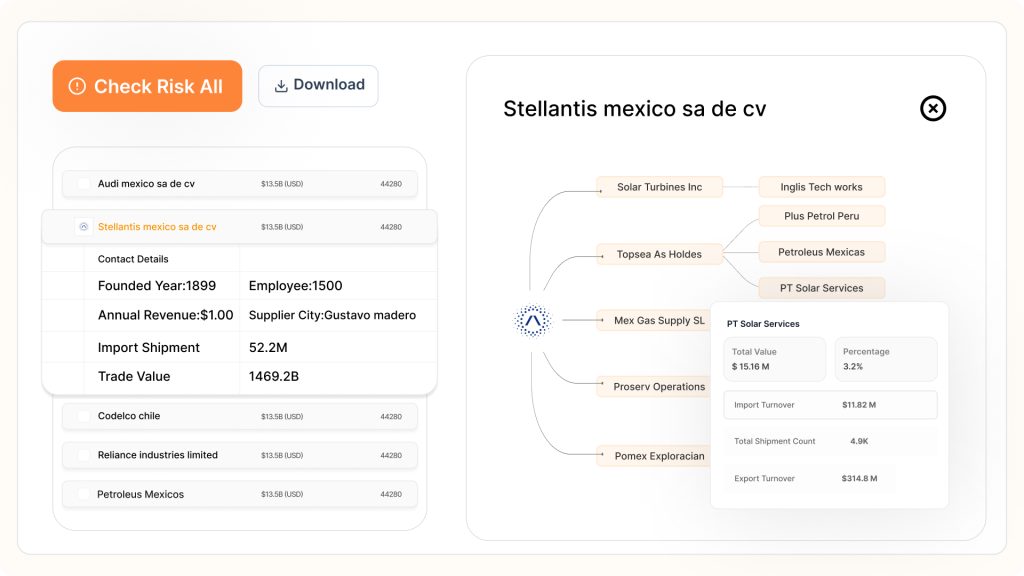Click the Import Shipment label
The width and height of the screenshot is (1024, 576).
point(149,347)
